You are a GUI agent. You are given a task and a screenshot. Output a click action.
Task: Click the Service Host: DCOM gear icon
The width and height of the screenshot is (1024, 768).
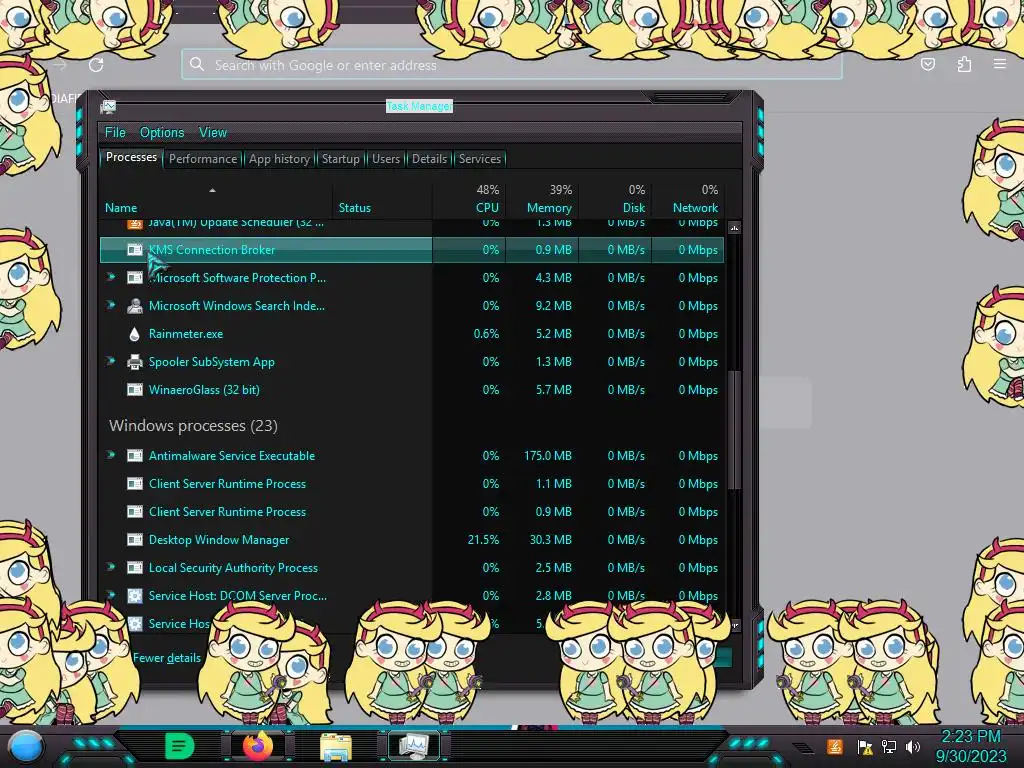point(135,596)
